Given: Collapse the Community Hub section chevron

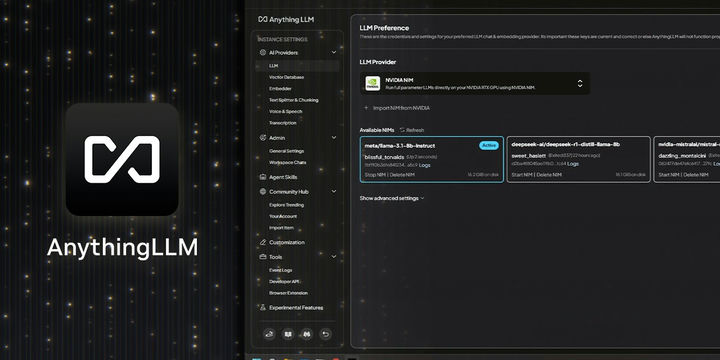Looking at the screenshot, I should (x=334, y=191).
